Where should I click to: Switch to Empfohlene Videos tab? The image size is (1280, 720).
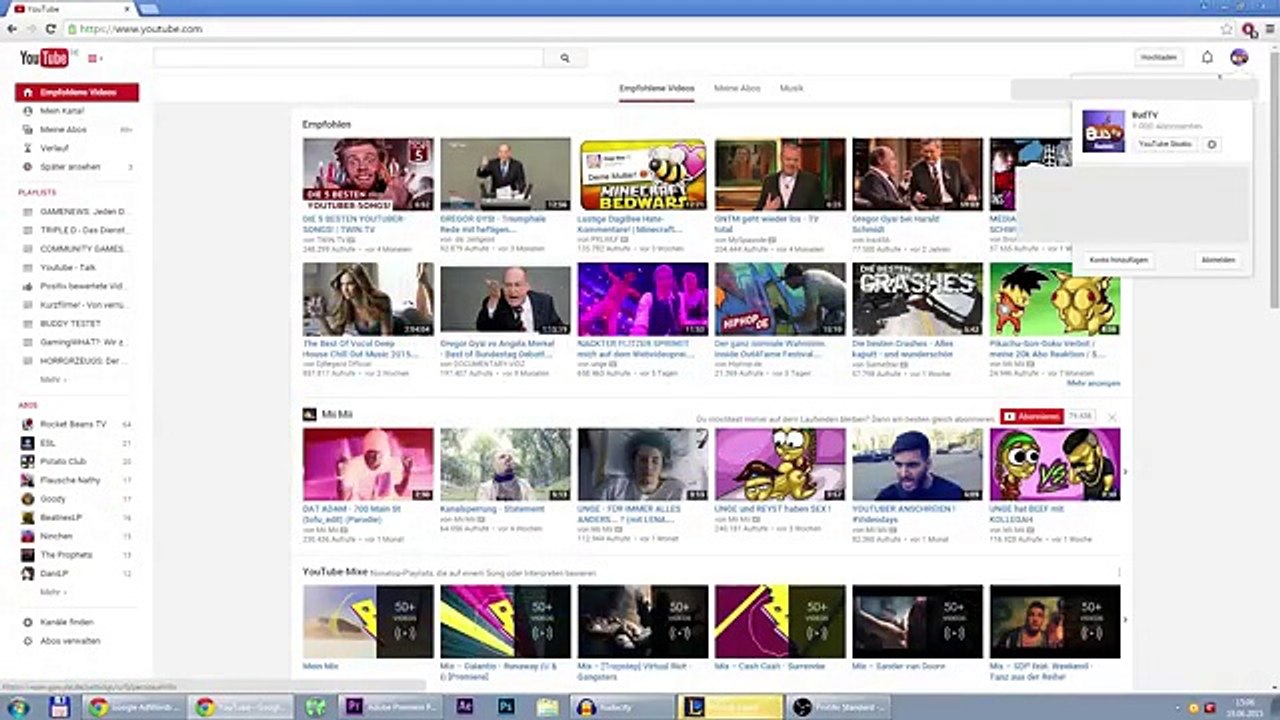pyautogui.click(x=656, y=88)
